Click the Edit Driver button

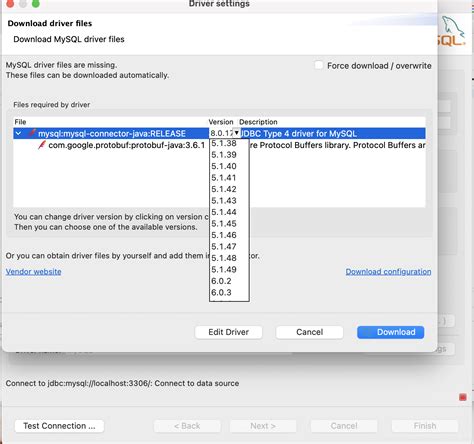click(229, 332)
